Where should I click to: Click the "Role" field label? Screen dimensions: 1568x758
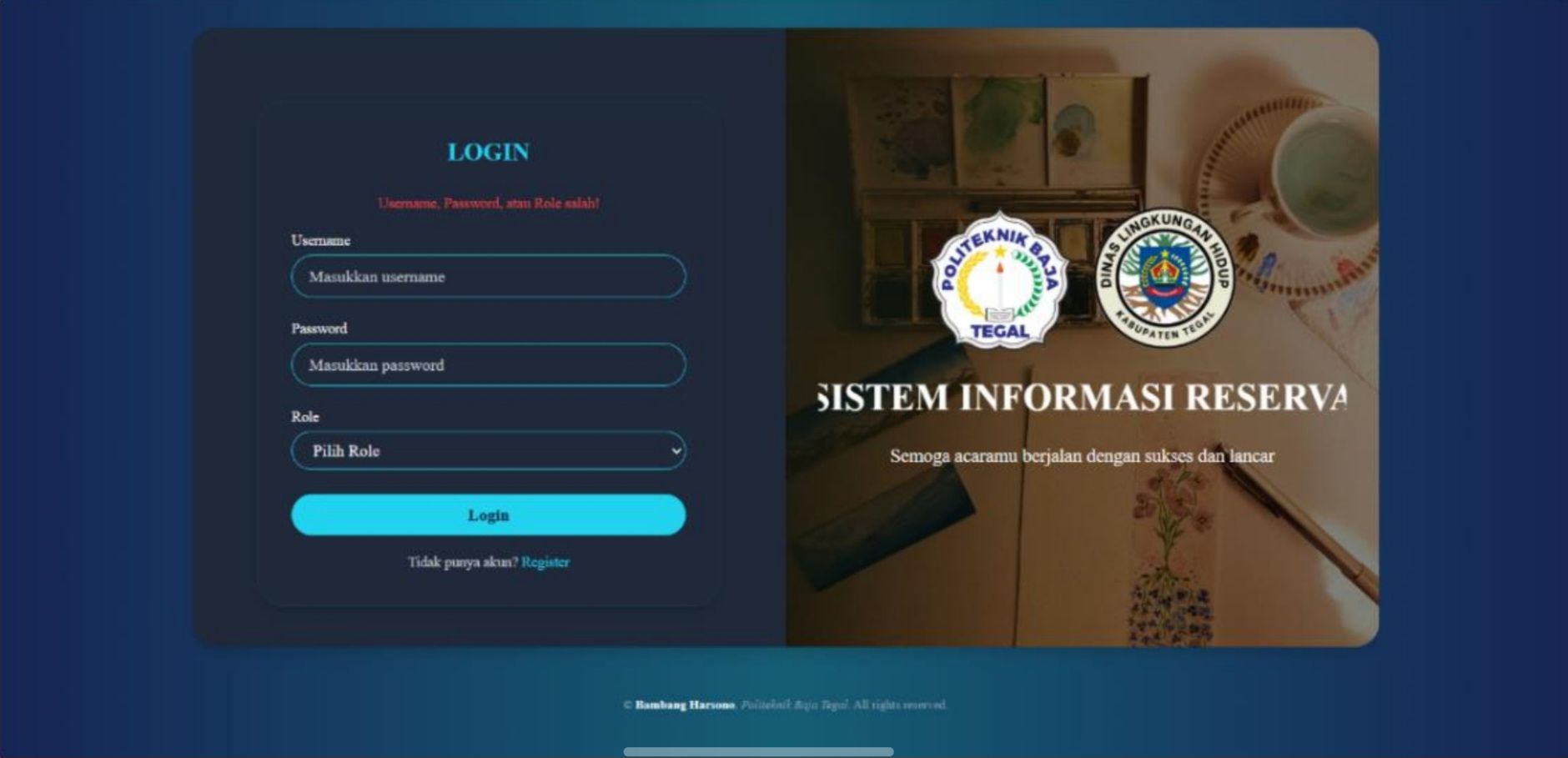point(305,417)
